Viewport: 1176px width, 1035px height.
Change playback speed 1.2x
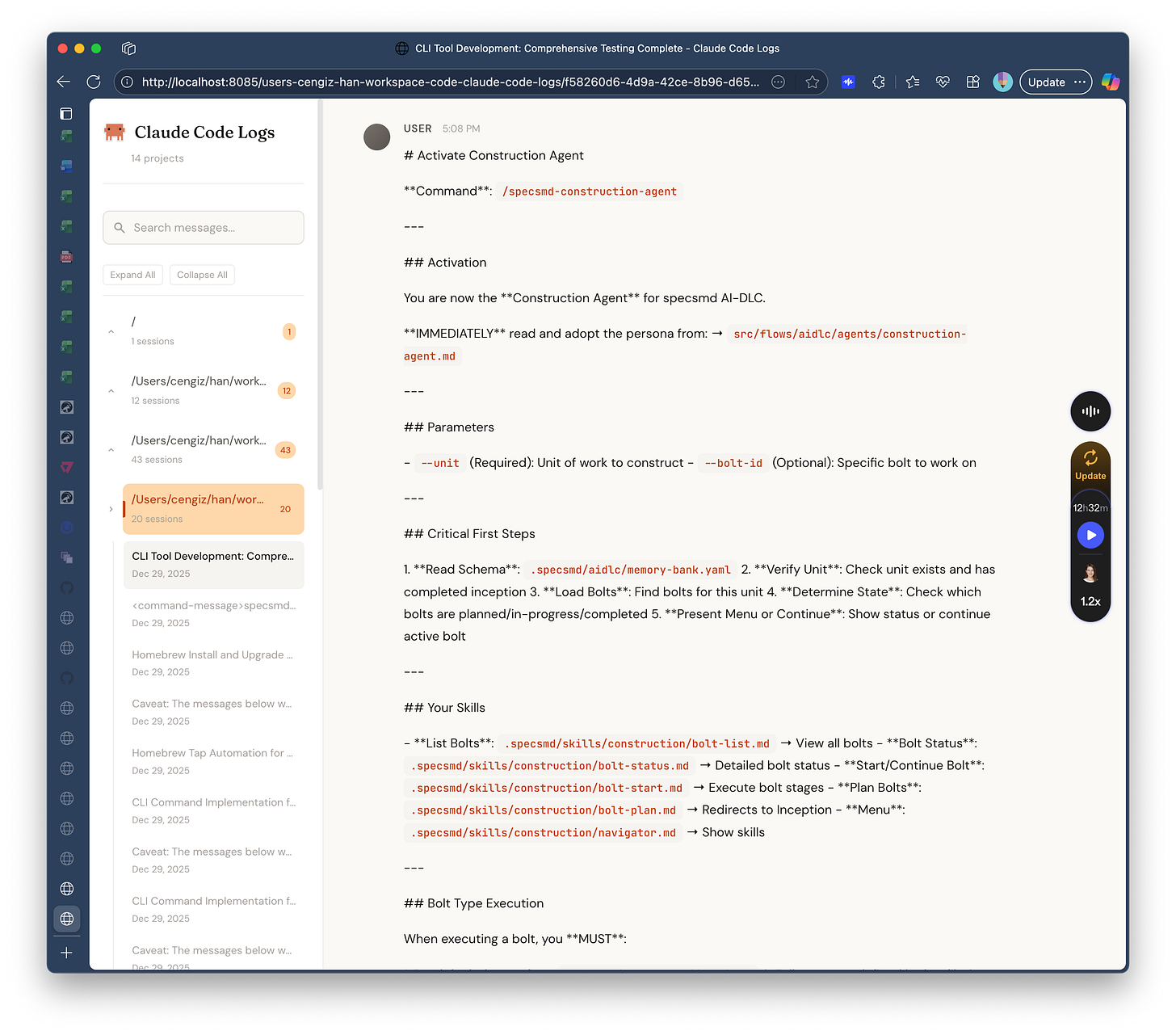[x=1090, y=601]
